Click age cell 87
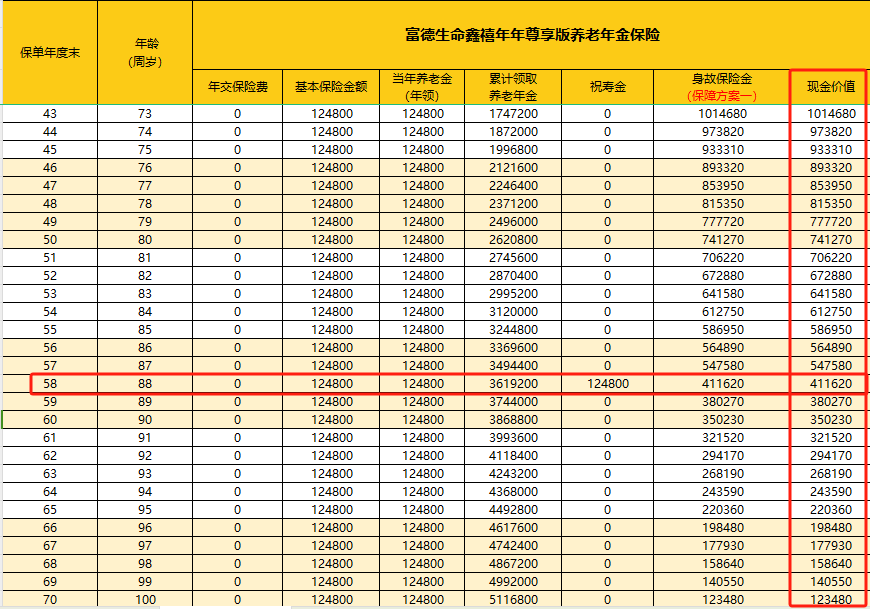The width and height of the screenshot is (870, 609). coord(145,366)
